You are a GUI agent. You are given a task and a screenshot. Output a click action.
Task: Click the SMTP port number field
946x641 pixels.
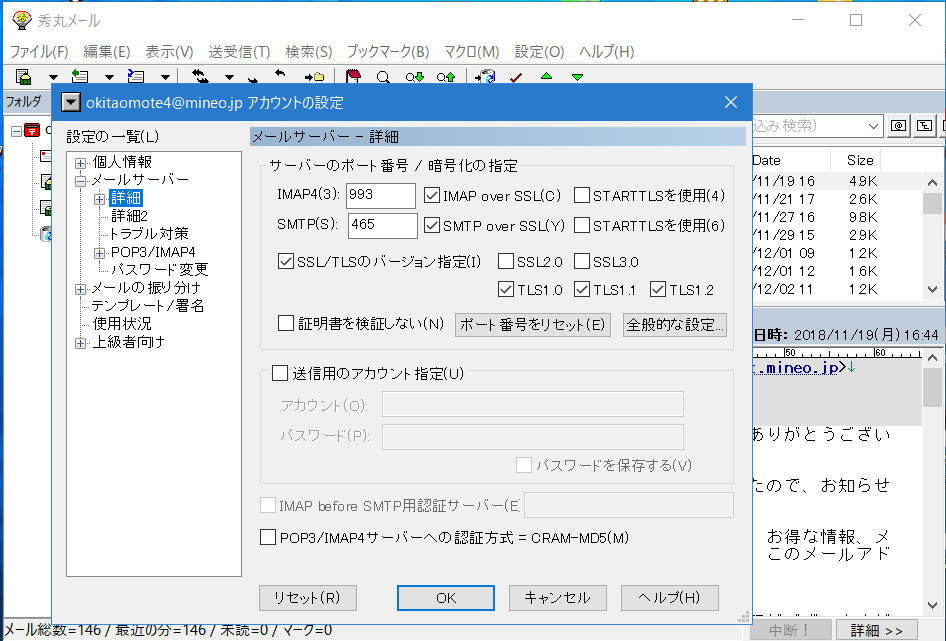coord(382,225)
